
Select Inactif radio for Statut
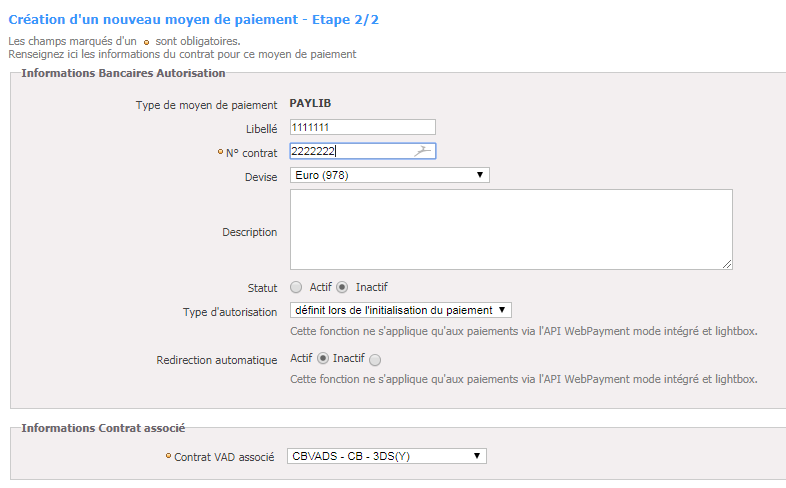coord(342,287)
